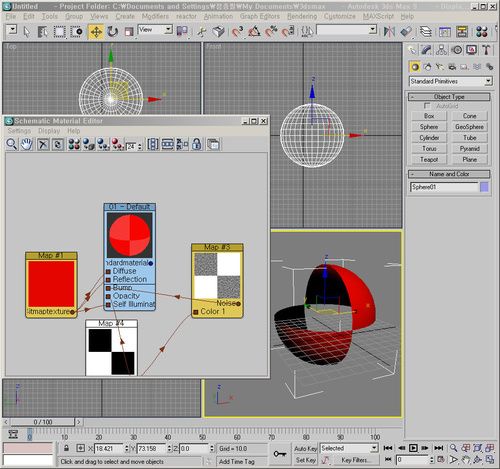Click the Align tool icon
The width and height of the screenshot is (500, 469).
click(406, 32)
